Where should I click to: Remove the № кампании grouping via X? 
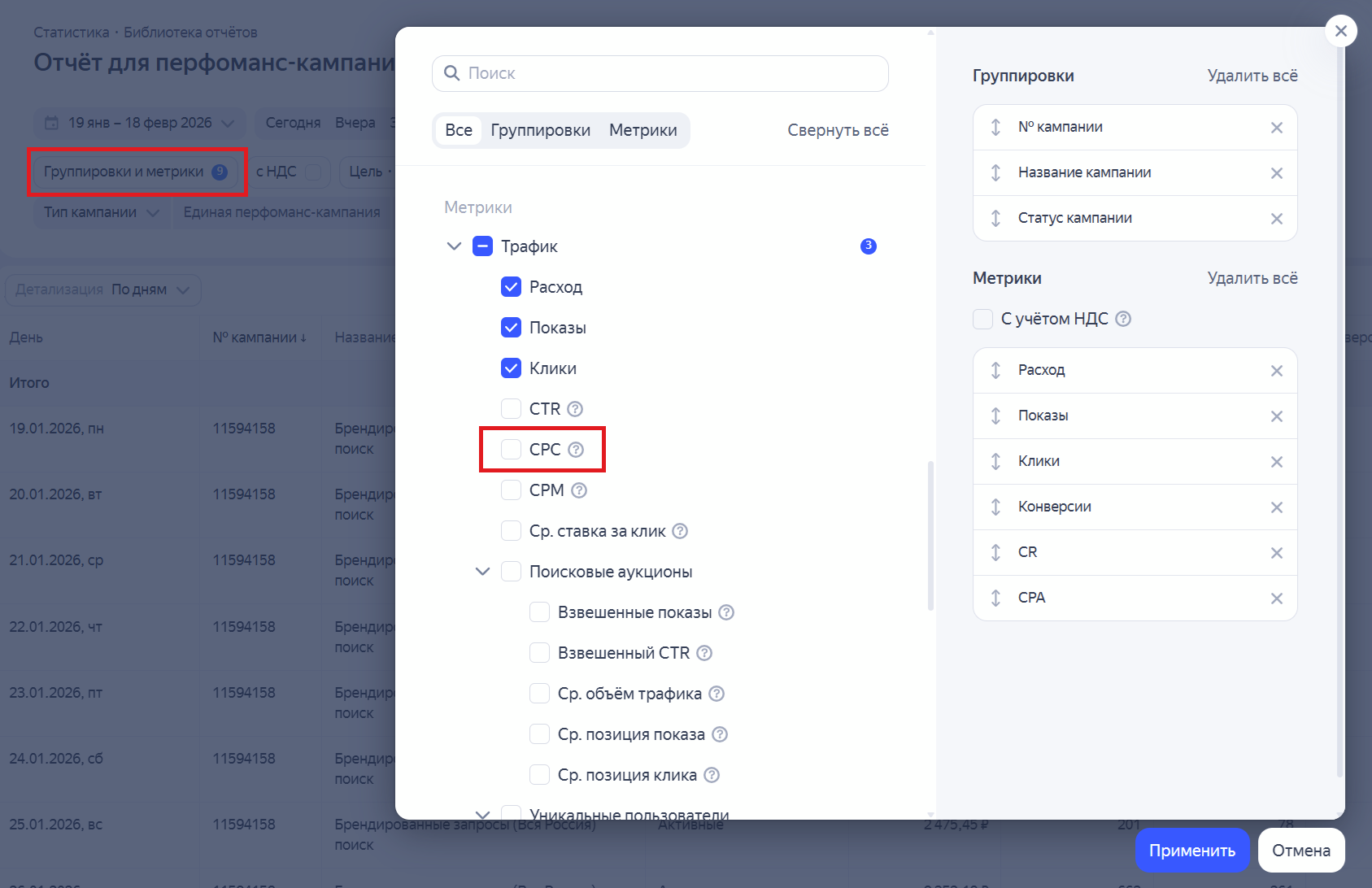(x=1276, y=128)
